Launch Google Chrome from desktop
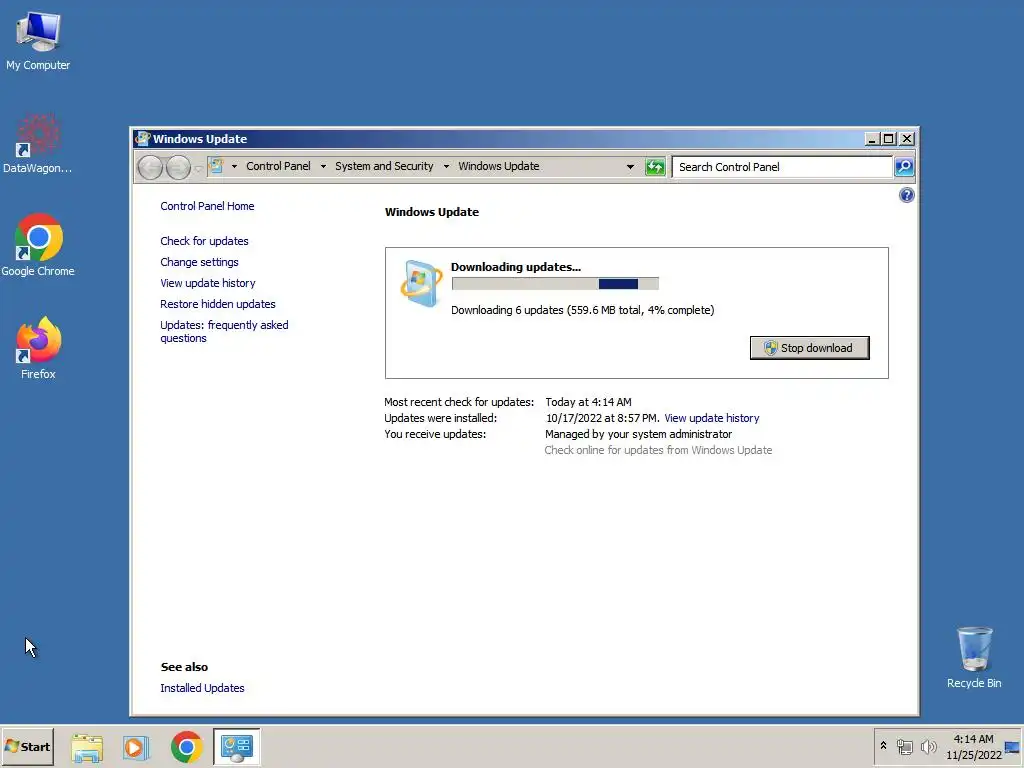 click(x=38, y=246)
